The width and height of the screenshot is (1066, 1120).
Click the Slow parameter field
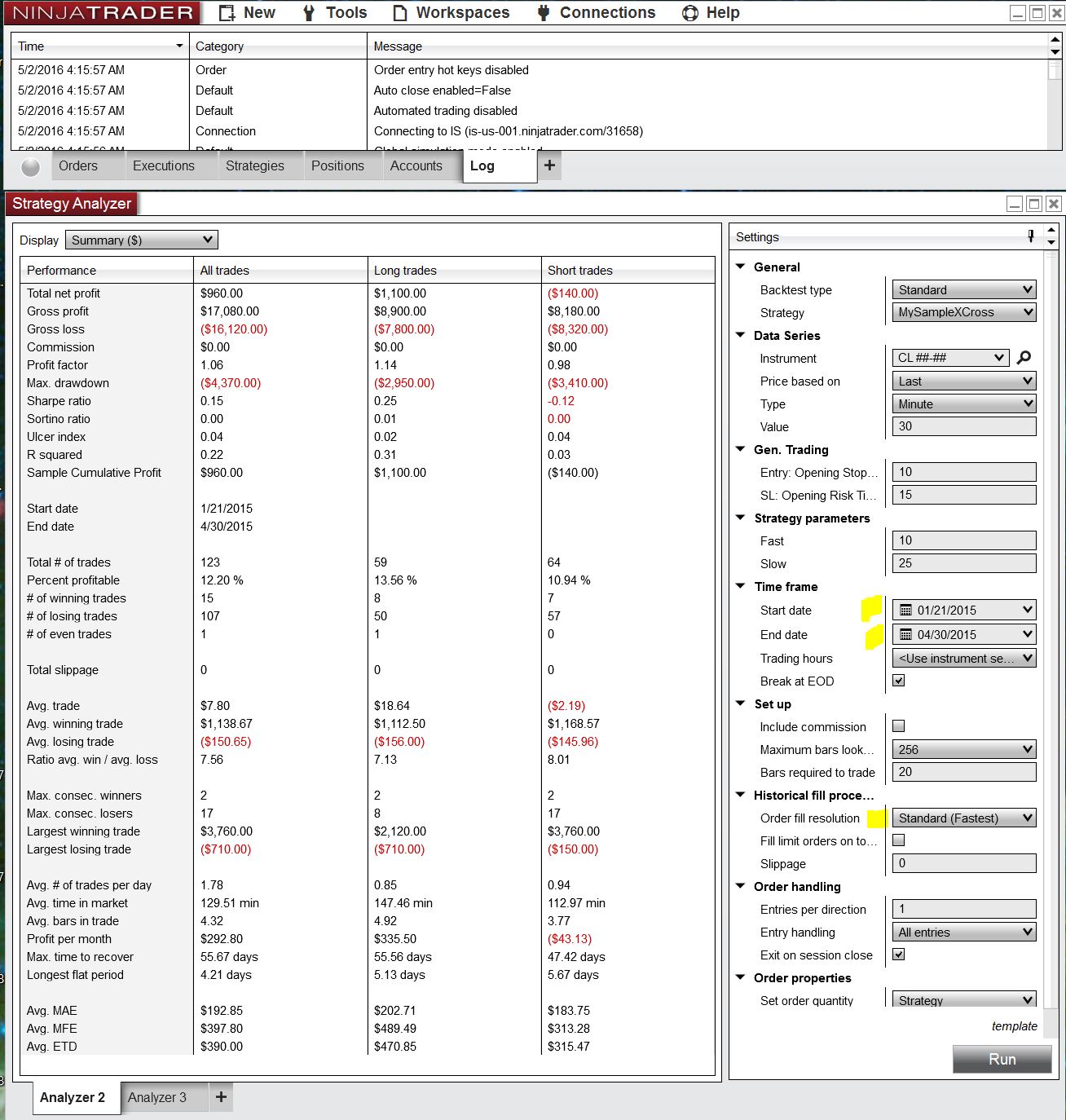click(x=964, y=563)
